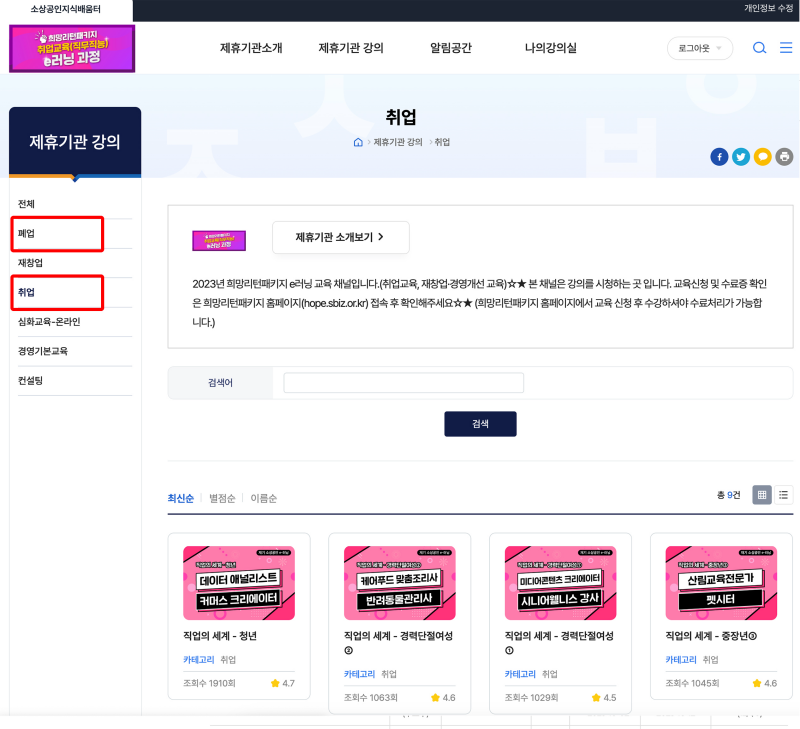Viewport: 800px width, 729px height.
Task: Open the 나의강의실 menu
Action: 549,47
